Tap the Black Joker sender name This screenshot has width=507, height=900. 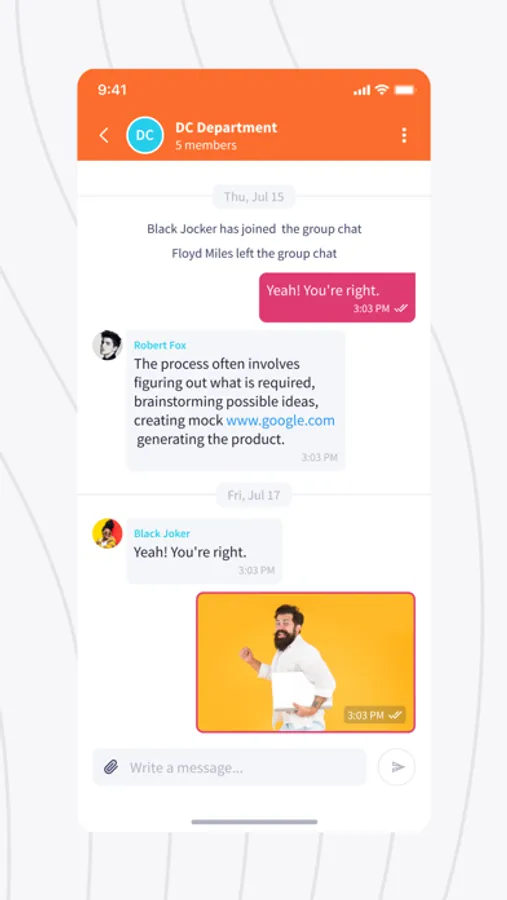(x=162, y=534)
